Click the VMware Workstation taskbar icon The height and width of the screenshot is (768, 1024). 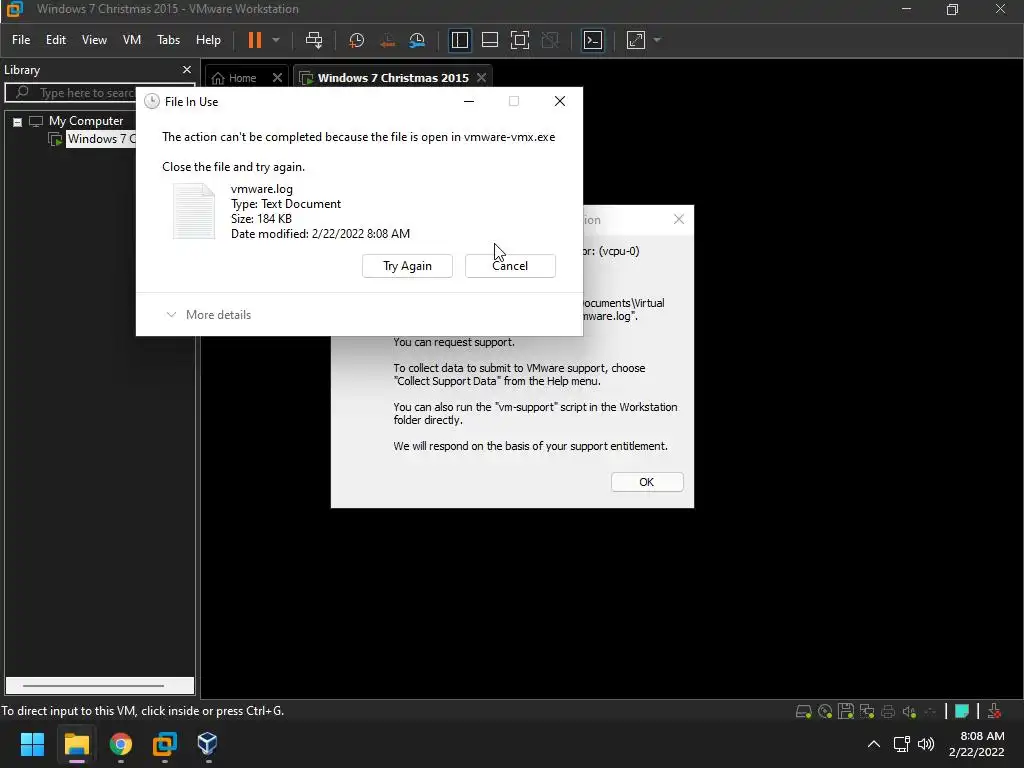coord(165,744)
